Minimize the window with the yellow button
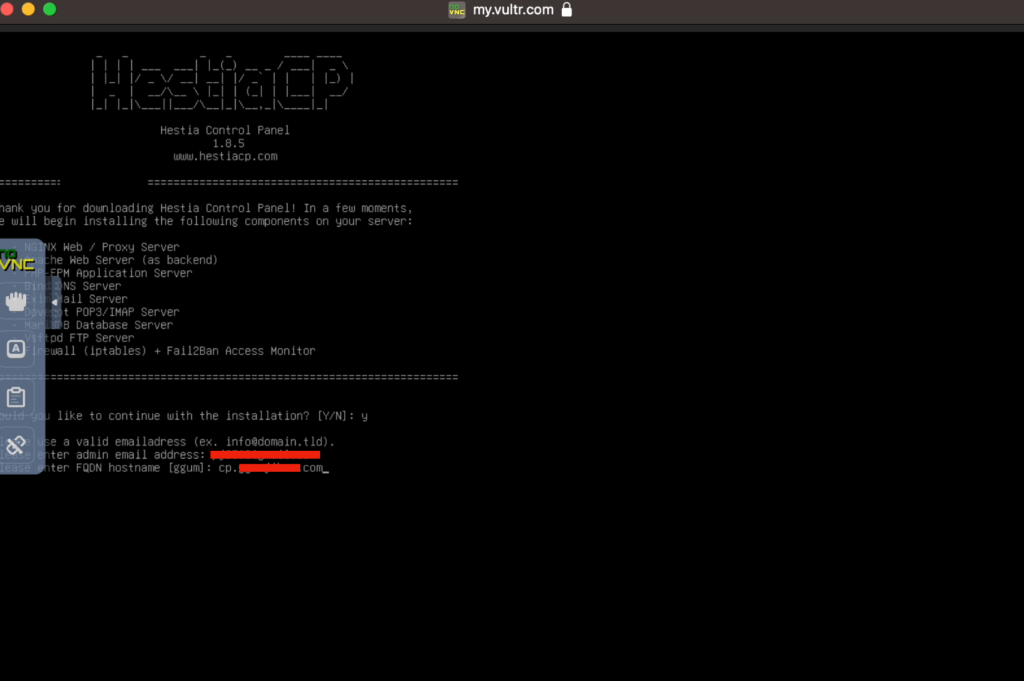1024x681 pixels. [28, 9]
